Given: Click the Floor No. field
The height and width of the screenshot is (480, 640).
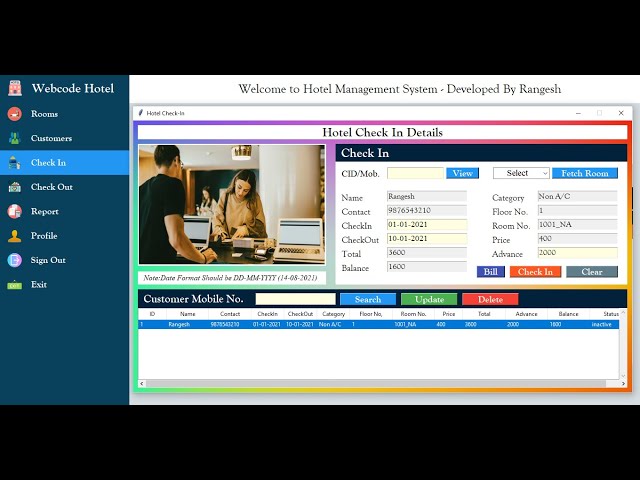Looking at the screenshot, I should pos(578,211).
